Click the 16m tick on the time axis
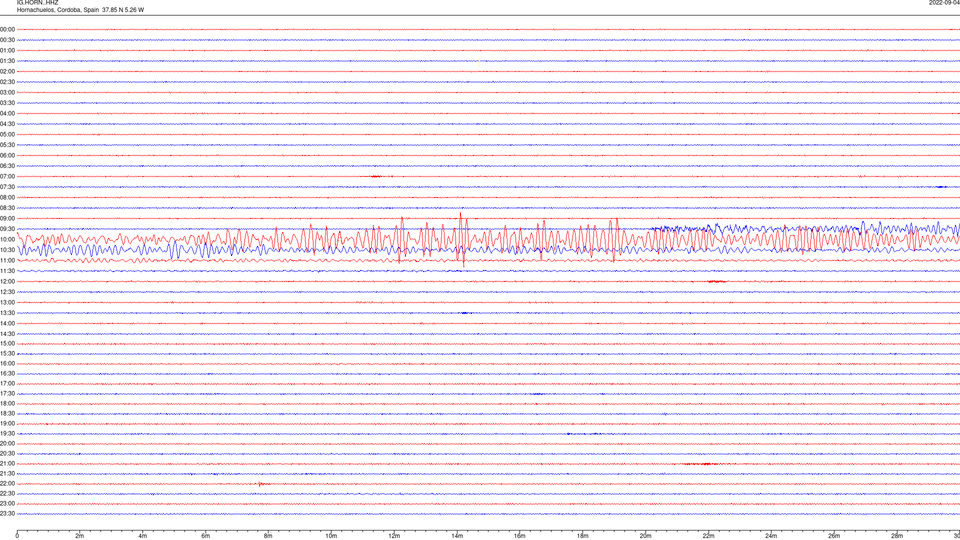 (x=520, y=536)
